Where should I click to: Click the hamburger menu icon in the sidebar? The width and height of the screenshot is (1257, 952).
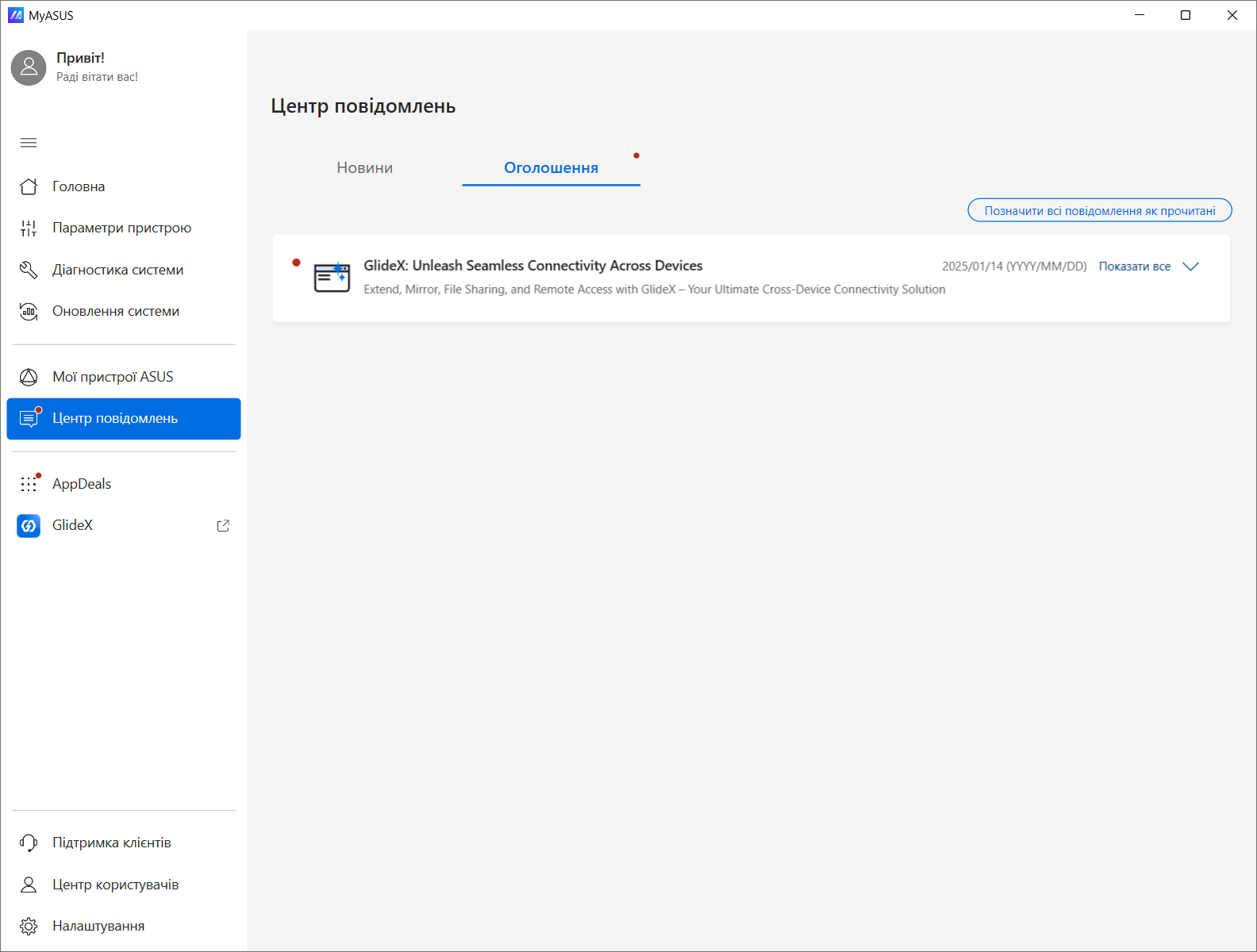[x=29, y=143]
